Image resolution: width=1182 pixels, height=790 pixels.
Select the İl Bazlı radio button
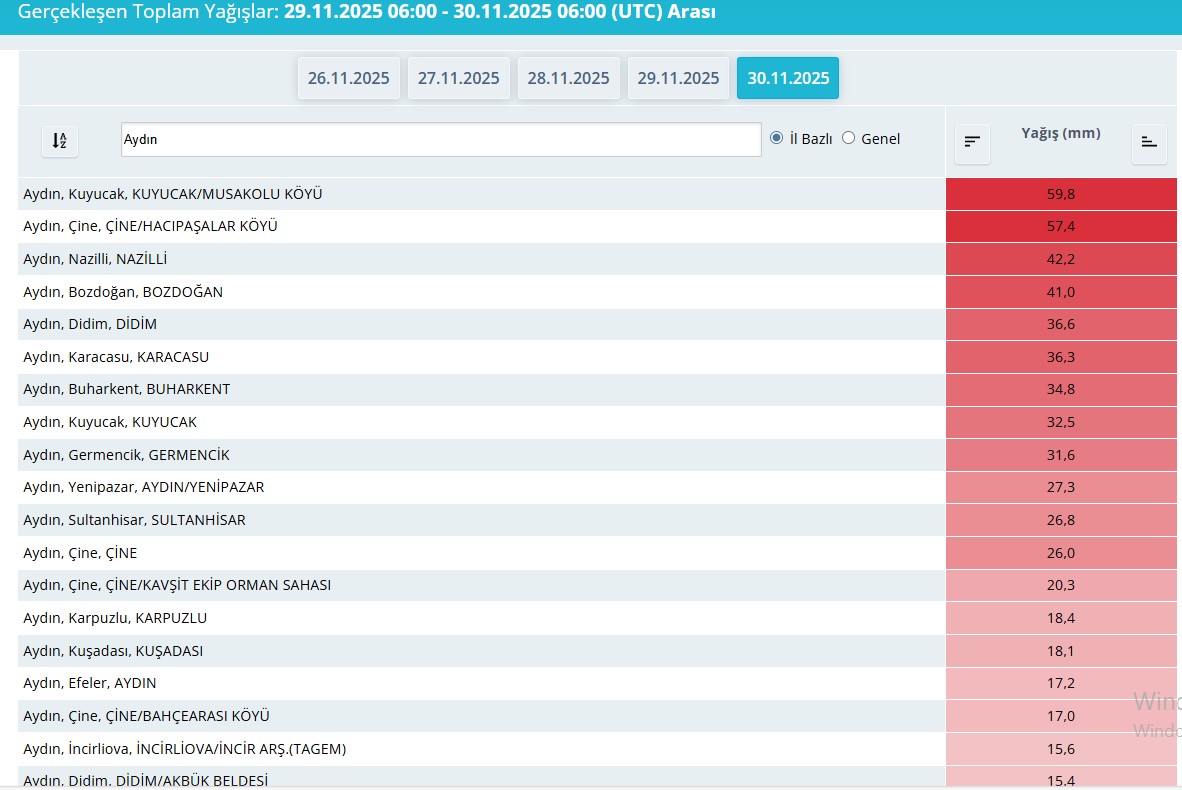pos(777,138)
